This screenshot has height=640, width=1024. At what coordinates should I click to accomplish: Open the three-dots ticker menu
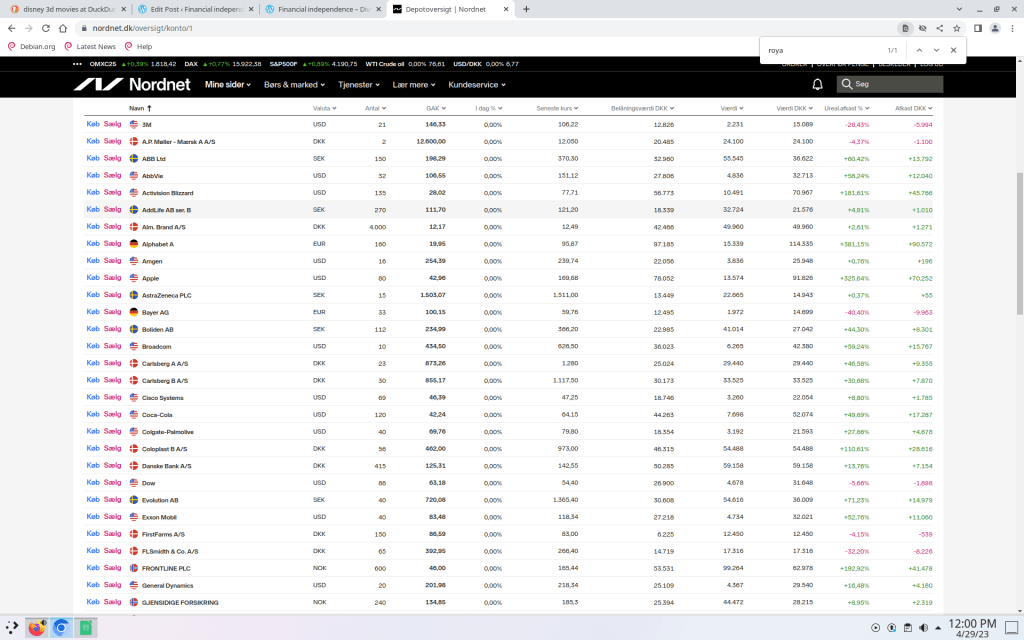(x=78, y=63)
